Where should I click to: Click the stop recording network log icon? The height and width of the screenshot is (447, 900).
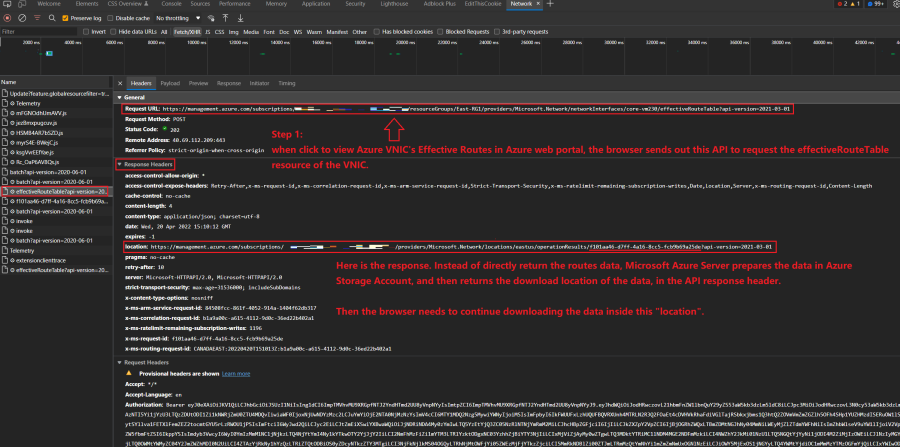pos(7,18)
